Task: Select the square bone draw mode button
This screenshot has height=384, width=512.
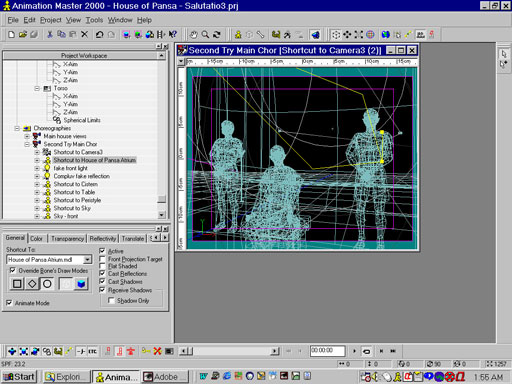Action: (17, 284)
